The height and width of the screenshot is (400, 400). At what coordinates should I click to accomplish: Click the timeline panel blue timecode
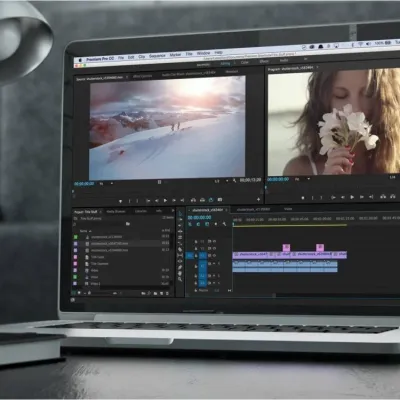(199, 217)
